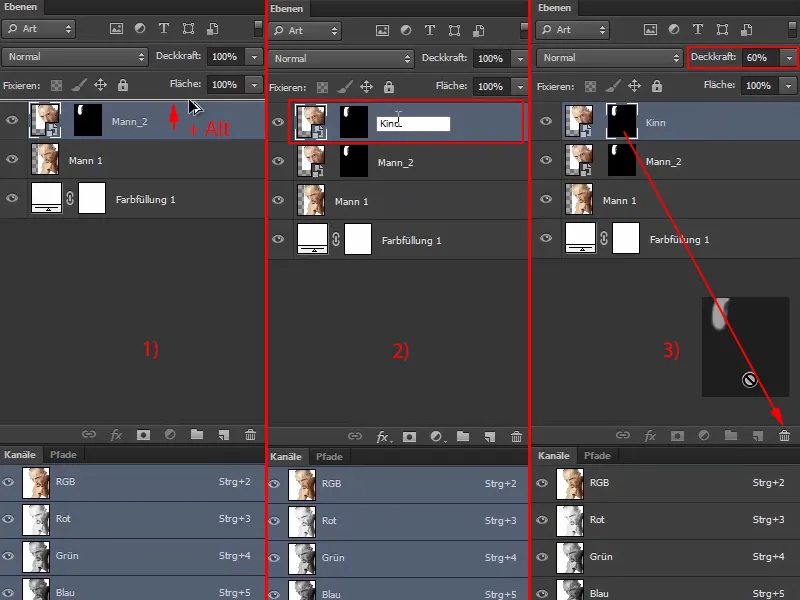Click smart object filter icon in left panel

point(212,29)
